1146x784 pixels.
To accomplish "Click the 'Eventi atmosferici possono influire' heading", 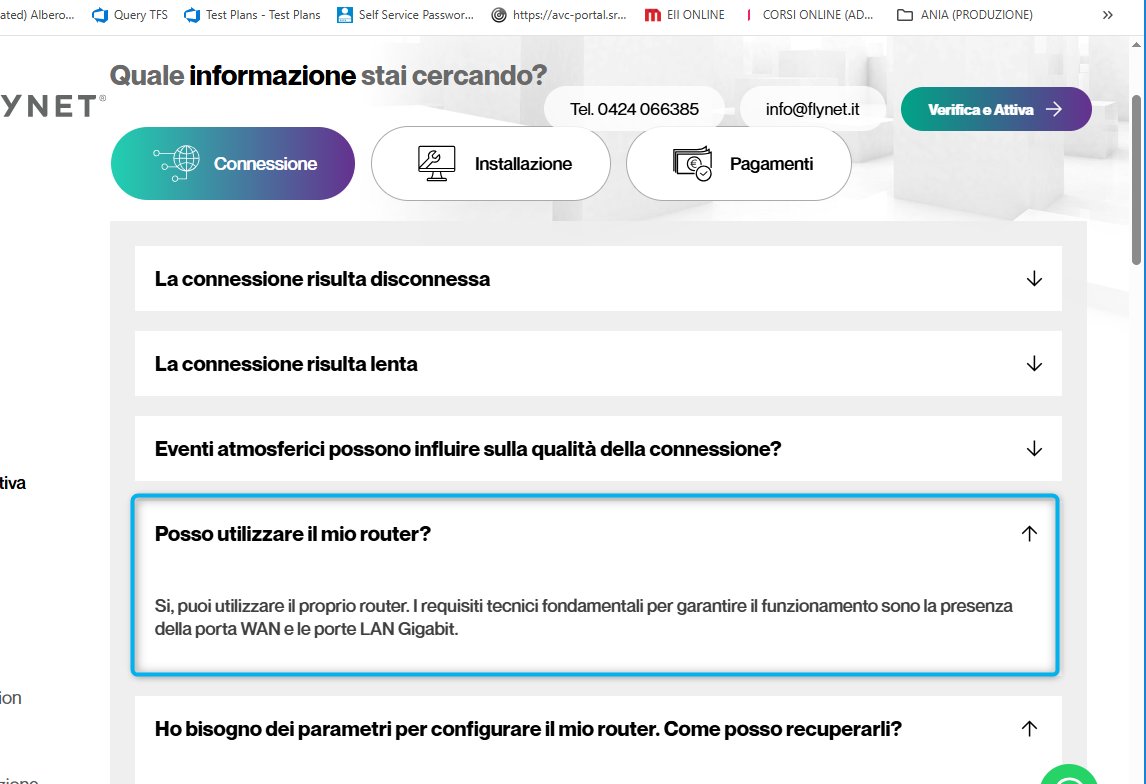I will 468,449.
